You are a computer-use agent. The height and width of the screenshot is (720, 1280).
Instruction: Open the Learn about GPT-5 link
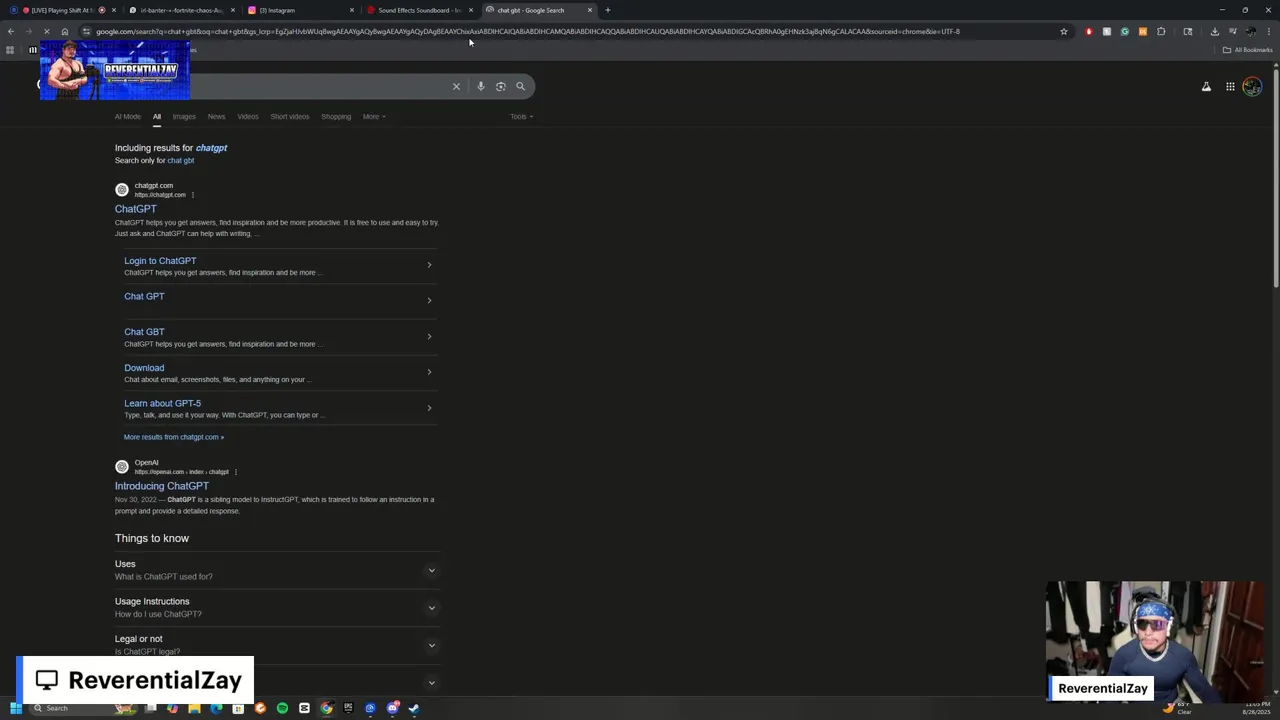[162, 404]
